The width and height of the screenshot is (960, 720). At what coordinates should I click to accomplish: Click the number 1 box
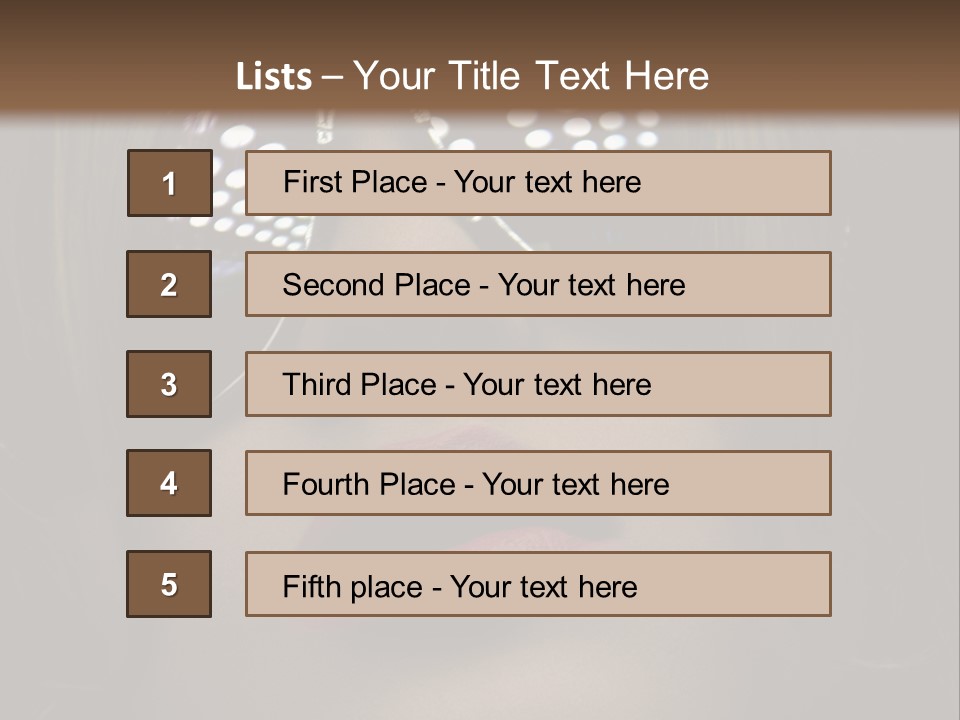tap(169, 183)
